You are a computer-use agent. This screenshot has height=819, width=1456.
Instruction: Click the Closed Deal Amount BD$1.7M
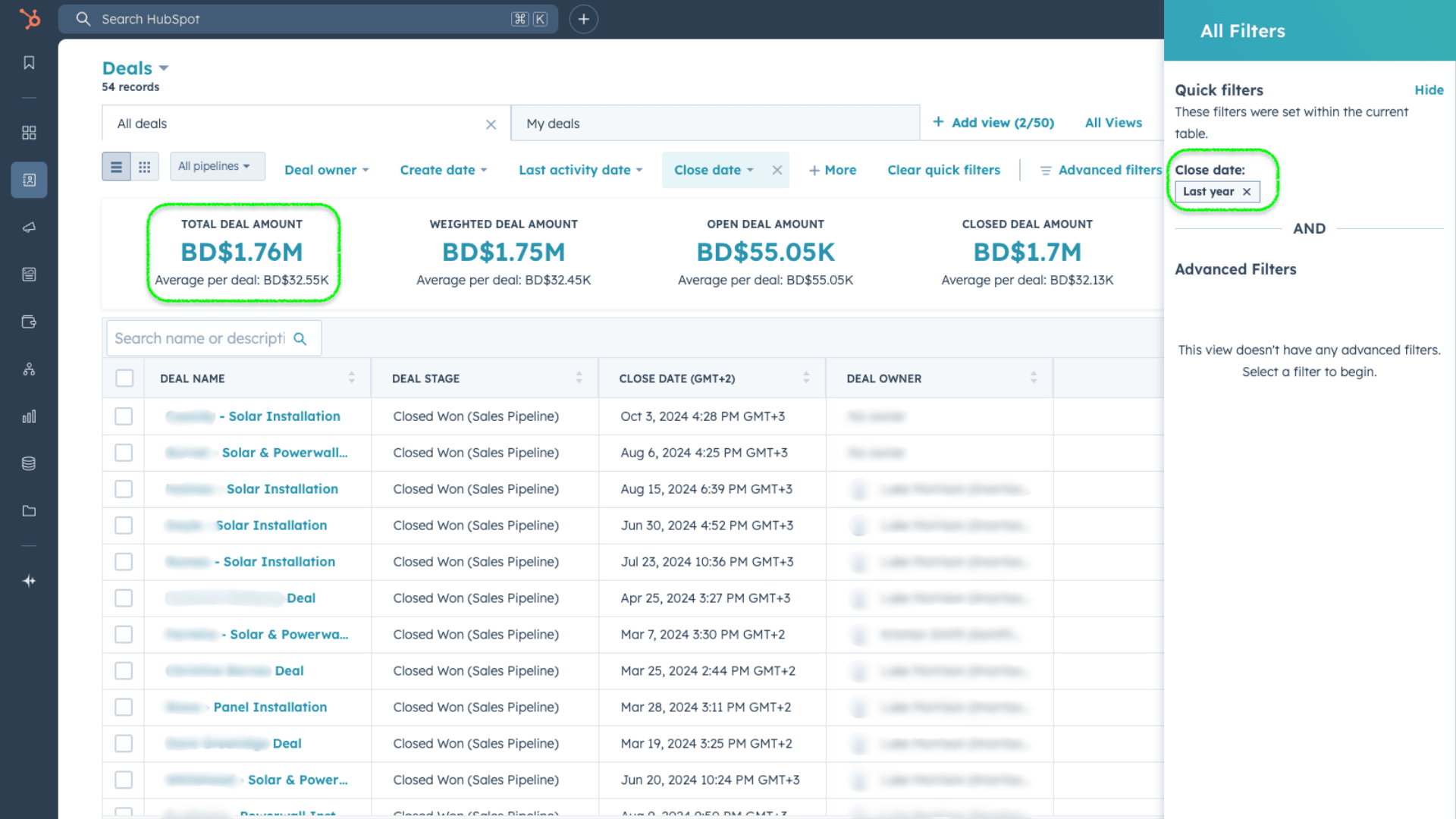coord(1028,253)
